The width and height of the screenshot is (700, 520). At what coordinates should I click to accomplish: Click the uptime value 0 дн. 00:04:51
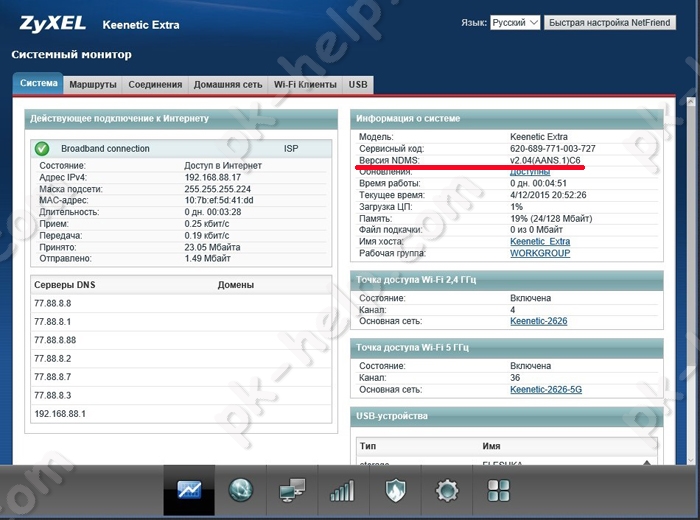(x=538, y=183)
